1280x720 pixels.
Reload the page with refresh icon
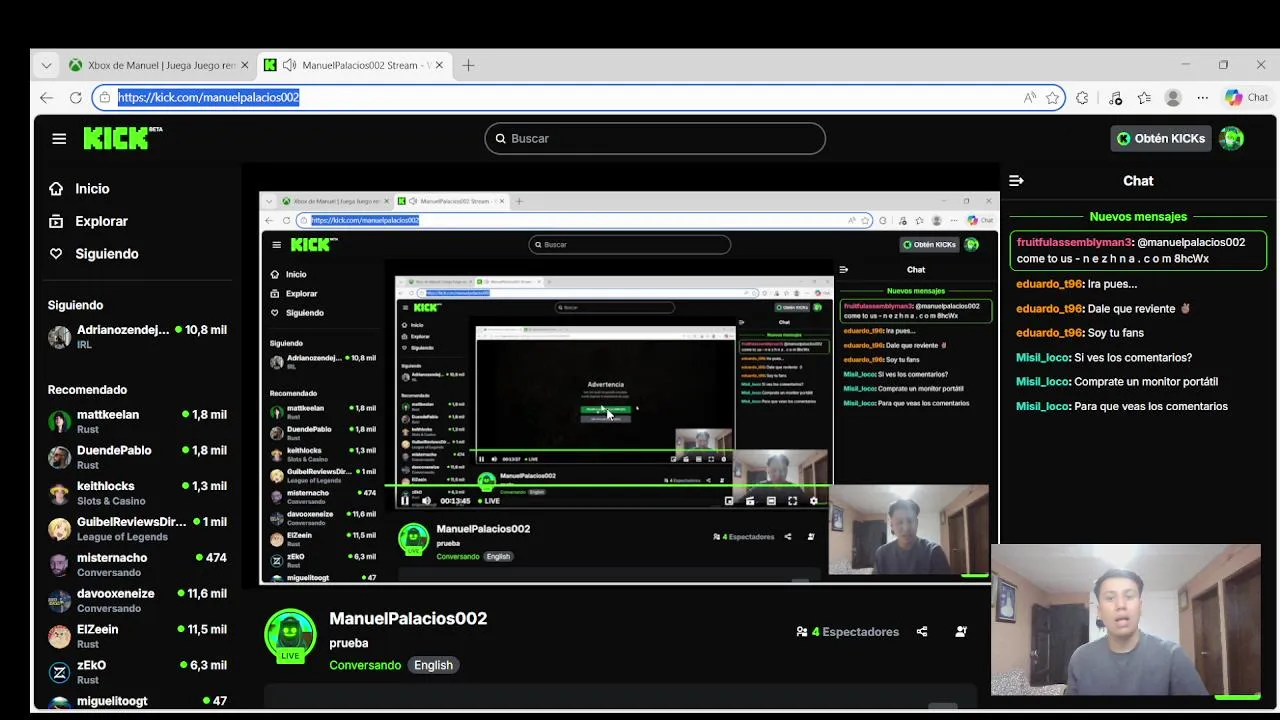pos(75,97)
